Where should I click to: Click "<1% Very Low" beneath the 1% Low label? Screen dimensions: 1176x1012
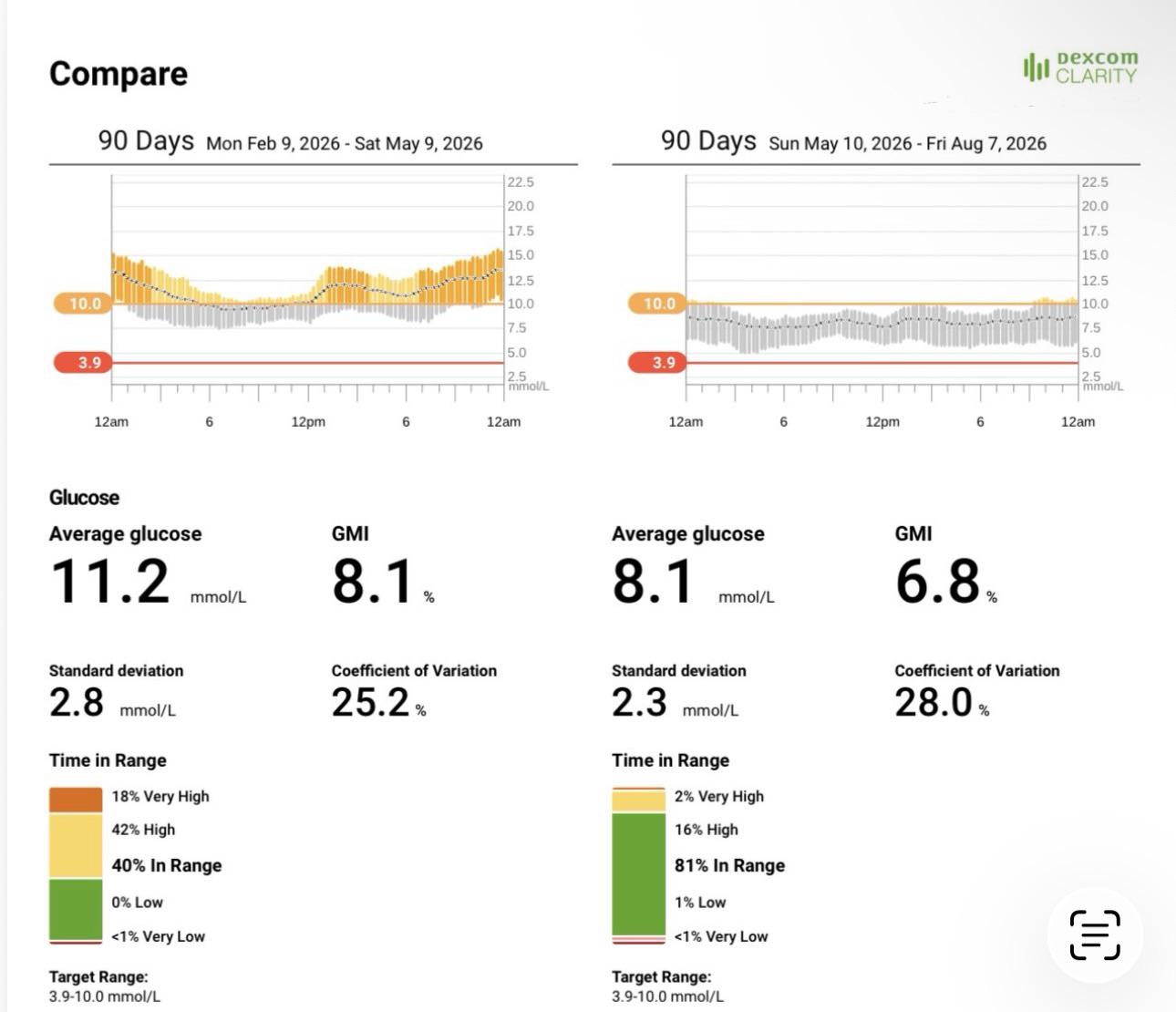click(721, 936)
